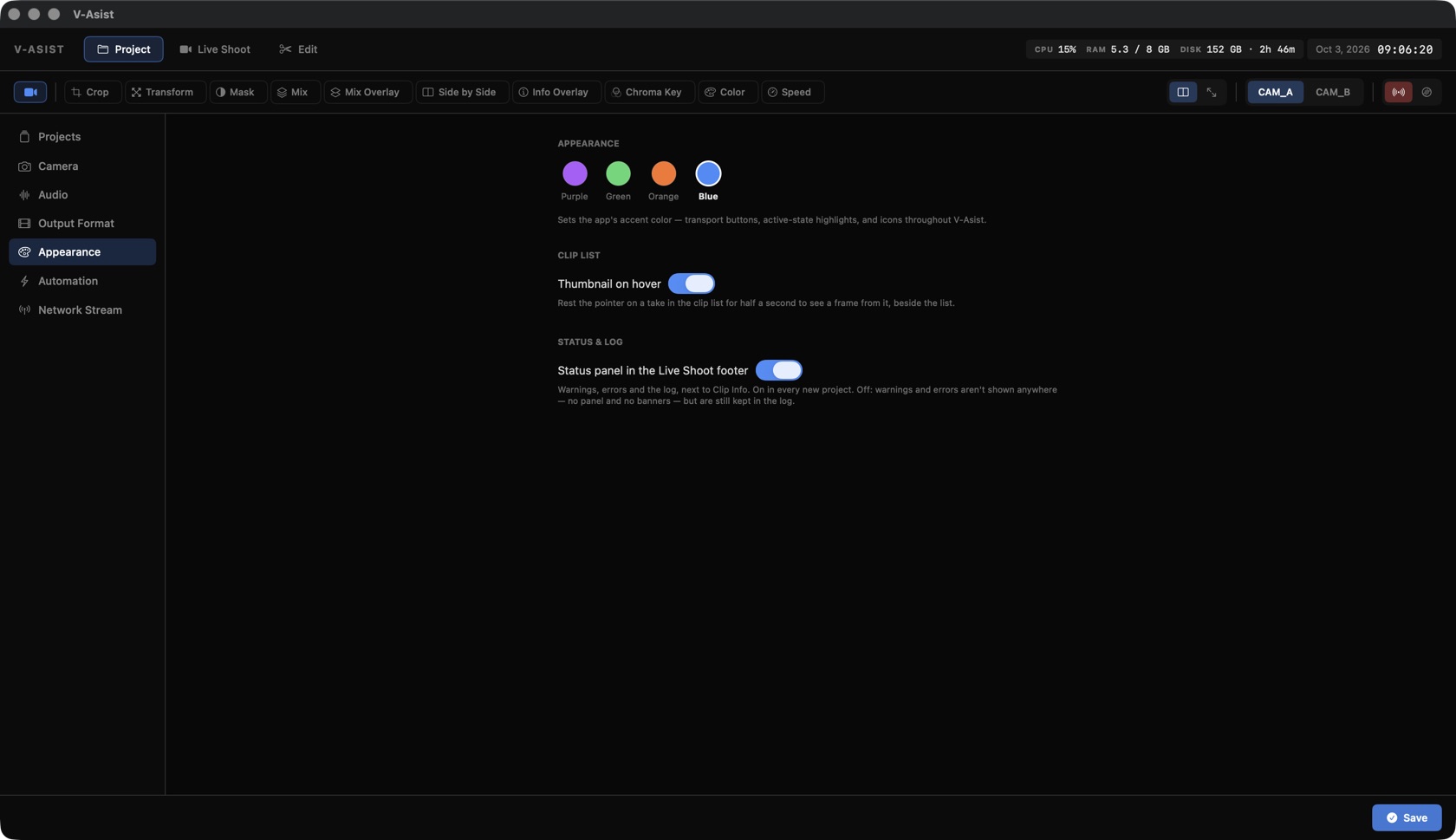Open Camera settings in the sidebar

click(x=82, y=166)
